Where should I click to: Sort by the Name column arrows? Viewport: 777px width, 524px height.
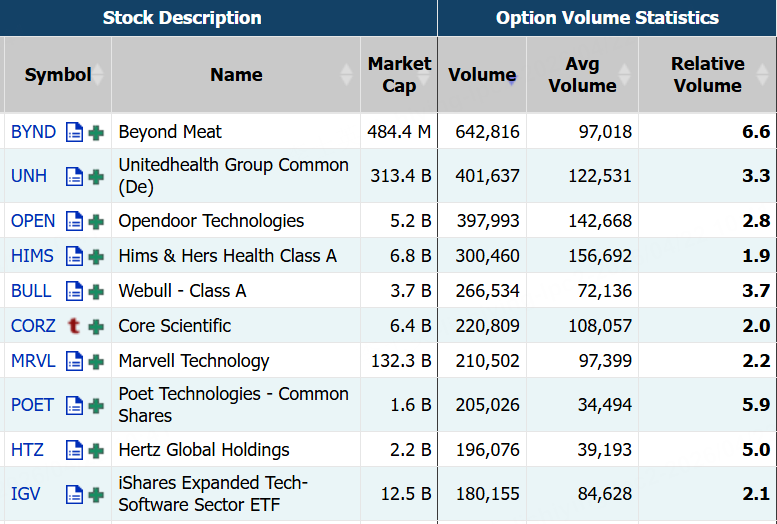tap(347, 75)
